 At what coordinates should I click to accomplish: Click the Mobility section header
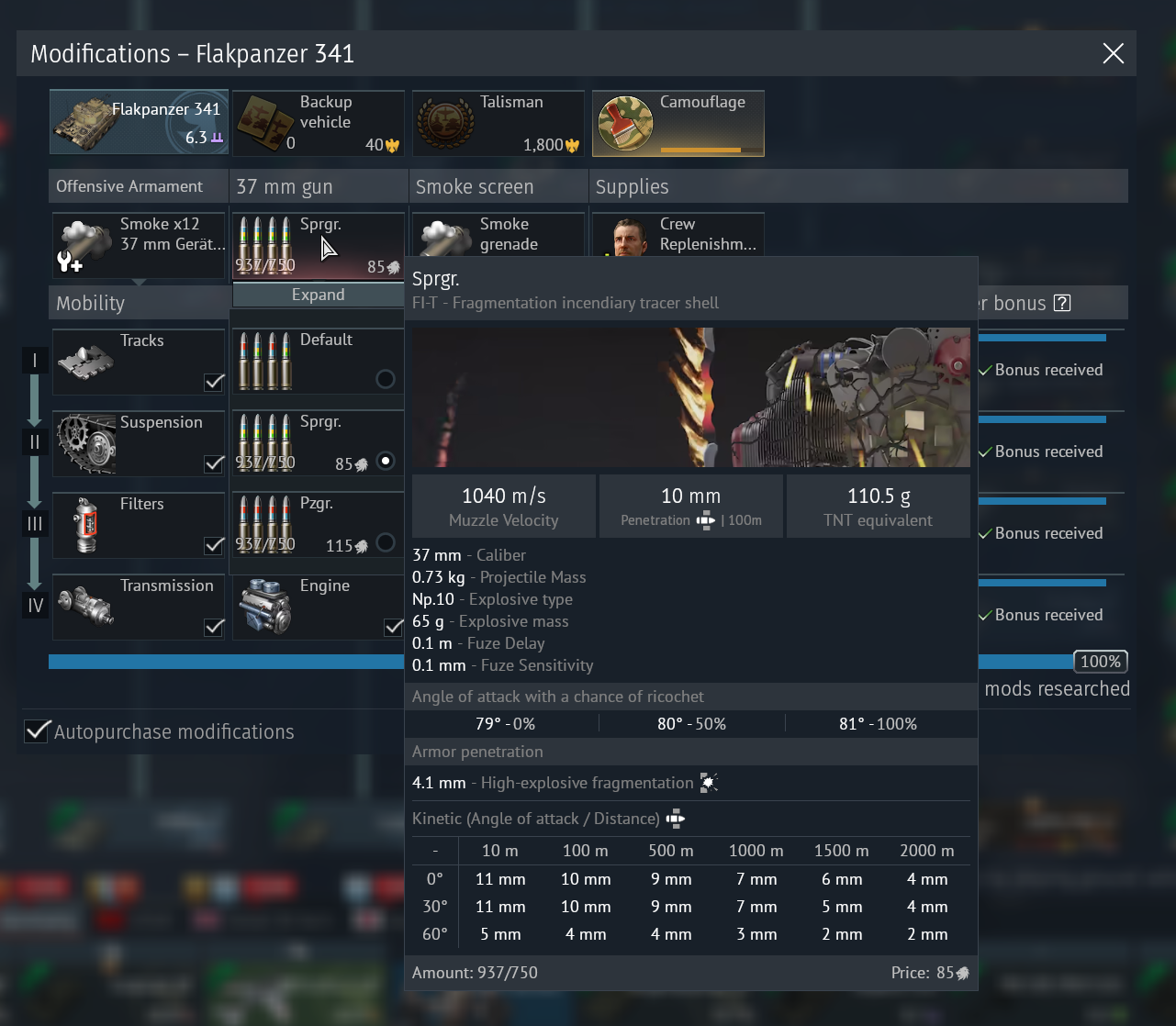(x=140, y=303)
